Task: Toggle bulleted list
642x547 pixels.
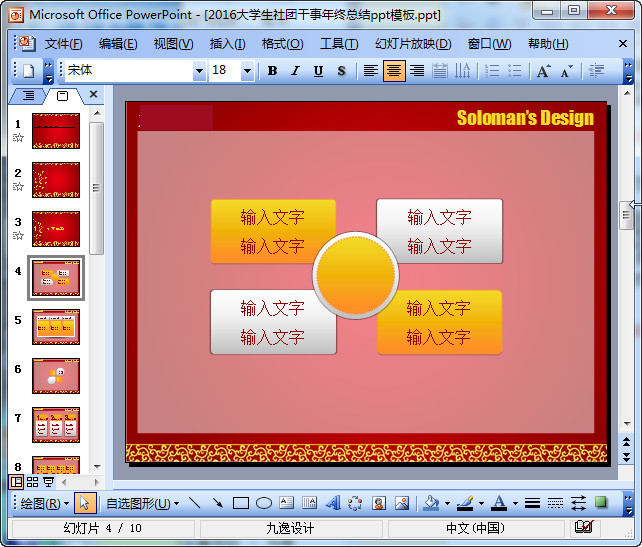Action: 515,71
